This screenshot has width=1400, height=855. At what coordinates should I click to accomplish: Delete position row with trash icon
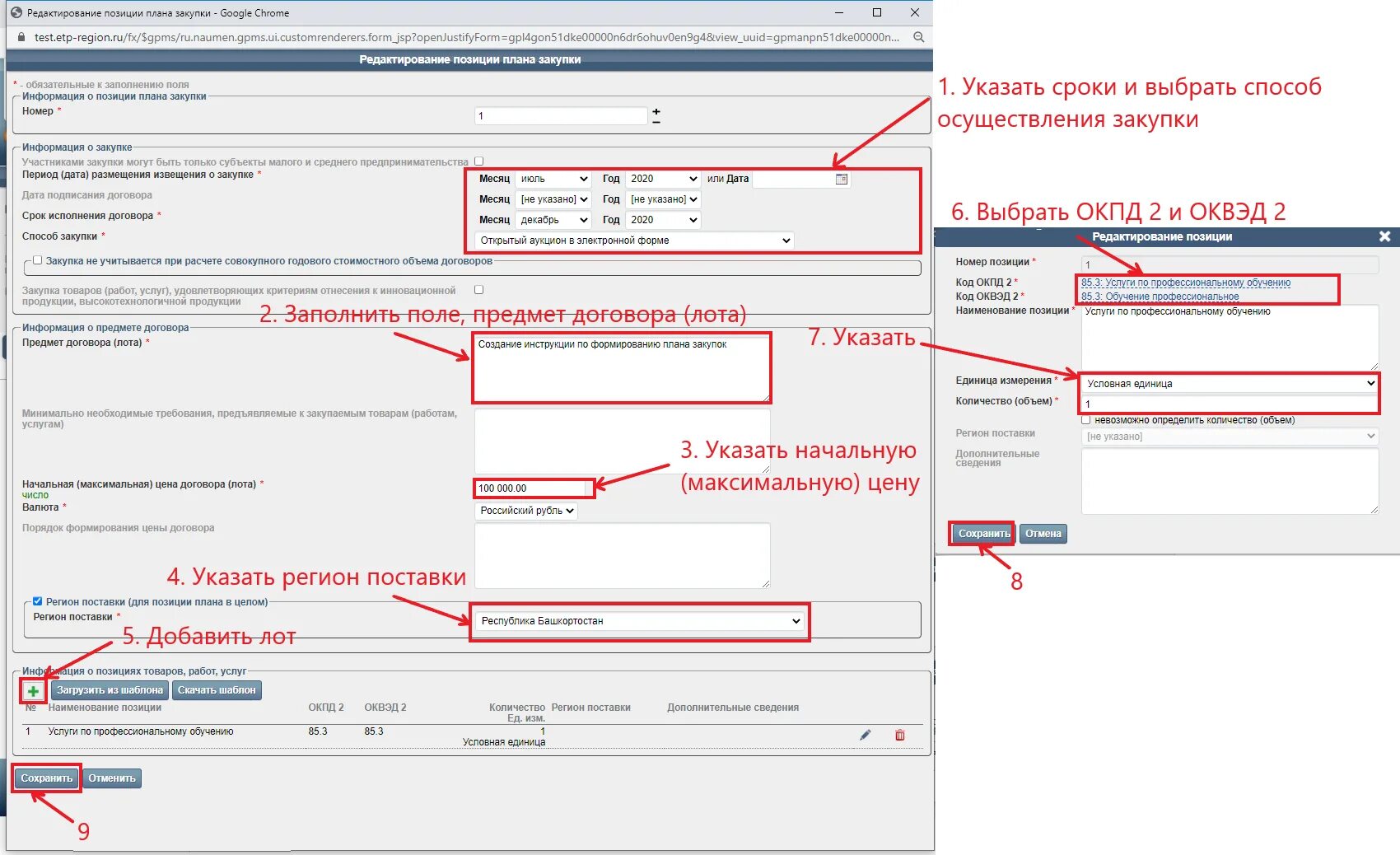pos(900,735)
